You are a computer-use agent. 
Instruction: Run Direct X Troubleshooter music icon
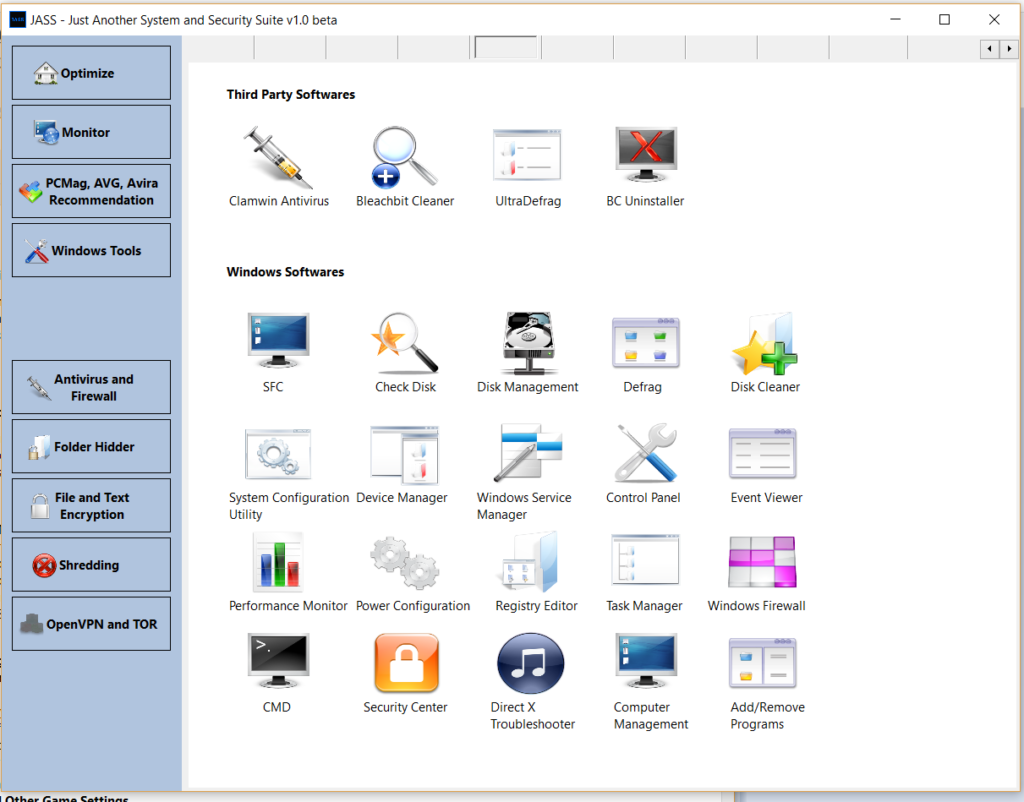coord(530,663)
